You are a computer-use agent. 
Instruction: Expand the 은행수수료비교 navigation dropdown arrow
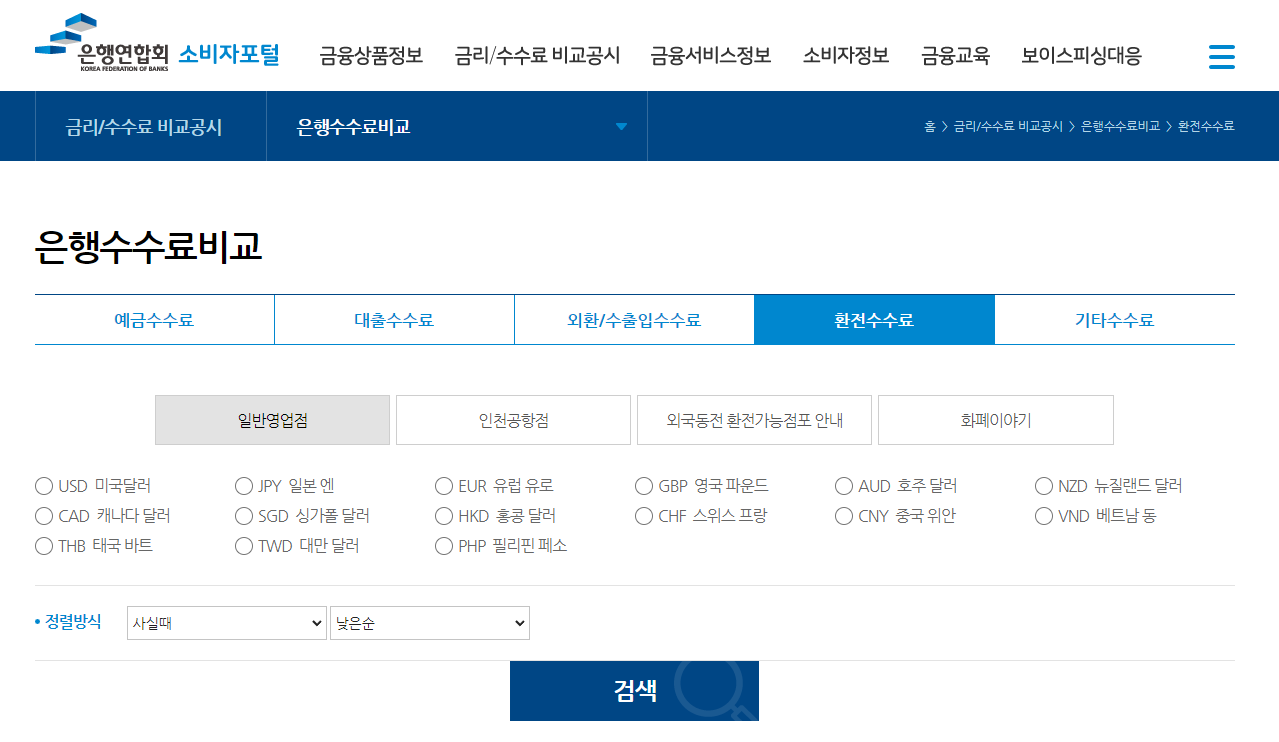[x=621, y=126]
